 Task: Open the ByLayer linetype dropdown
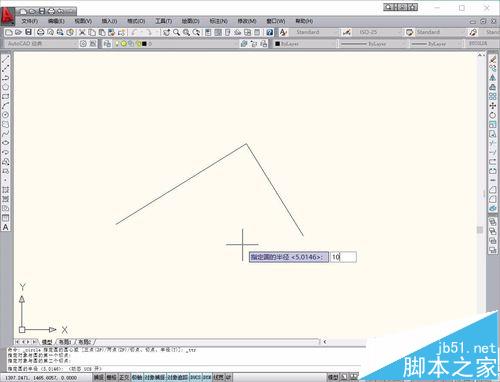[x=372, y=44]
